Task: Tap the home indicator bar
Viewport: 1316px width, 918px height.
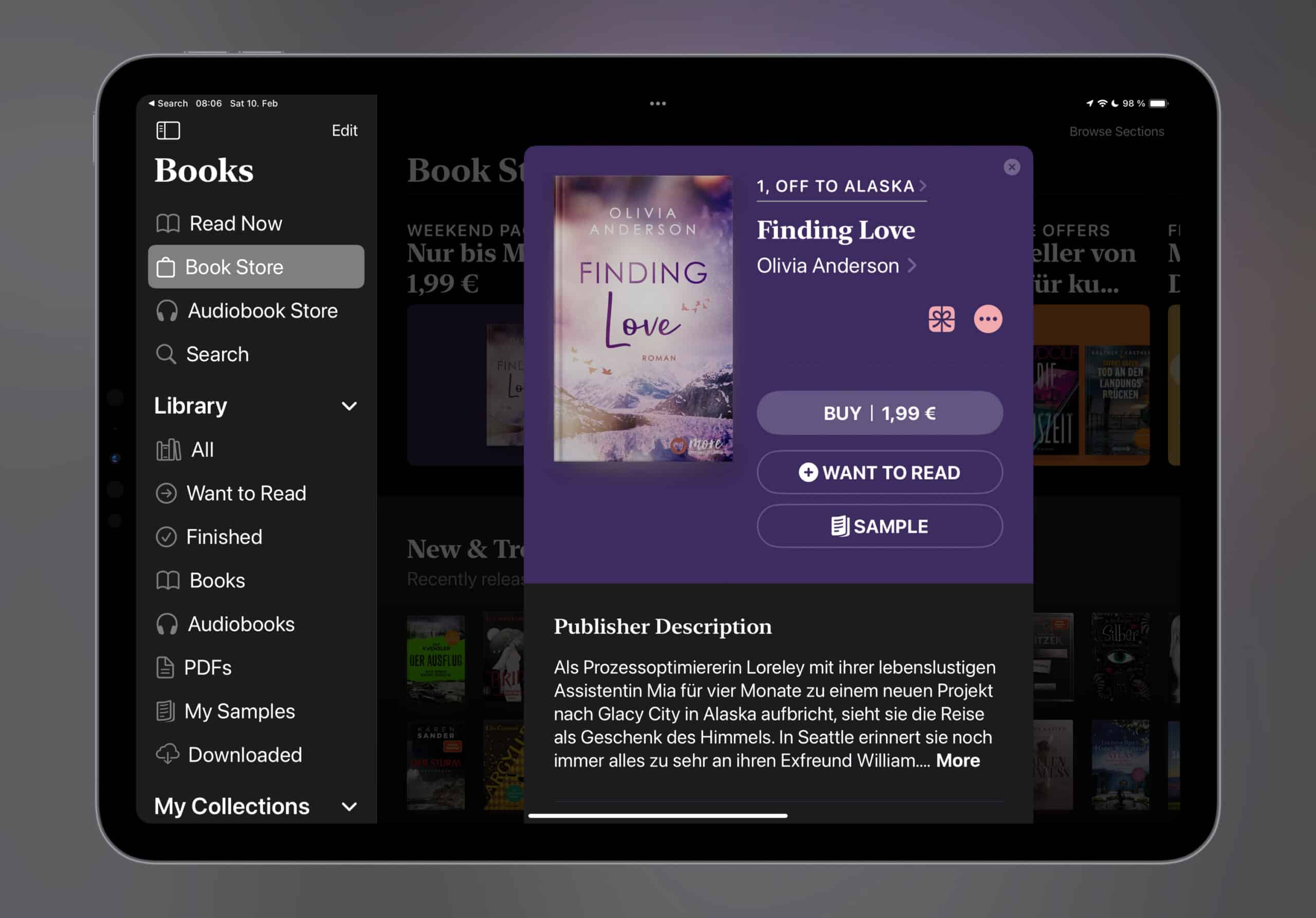Action: [x=657, y=815]
